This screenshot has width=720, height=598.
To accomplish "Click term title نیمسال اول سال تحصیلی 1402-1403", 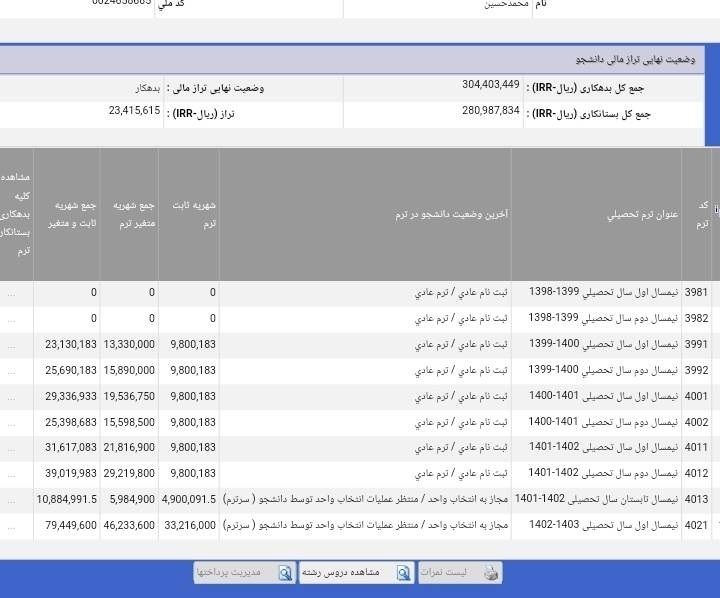I will [x=603, y=525].
